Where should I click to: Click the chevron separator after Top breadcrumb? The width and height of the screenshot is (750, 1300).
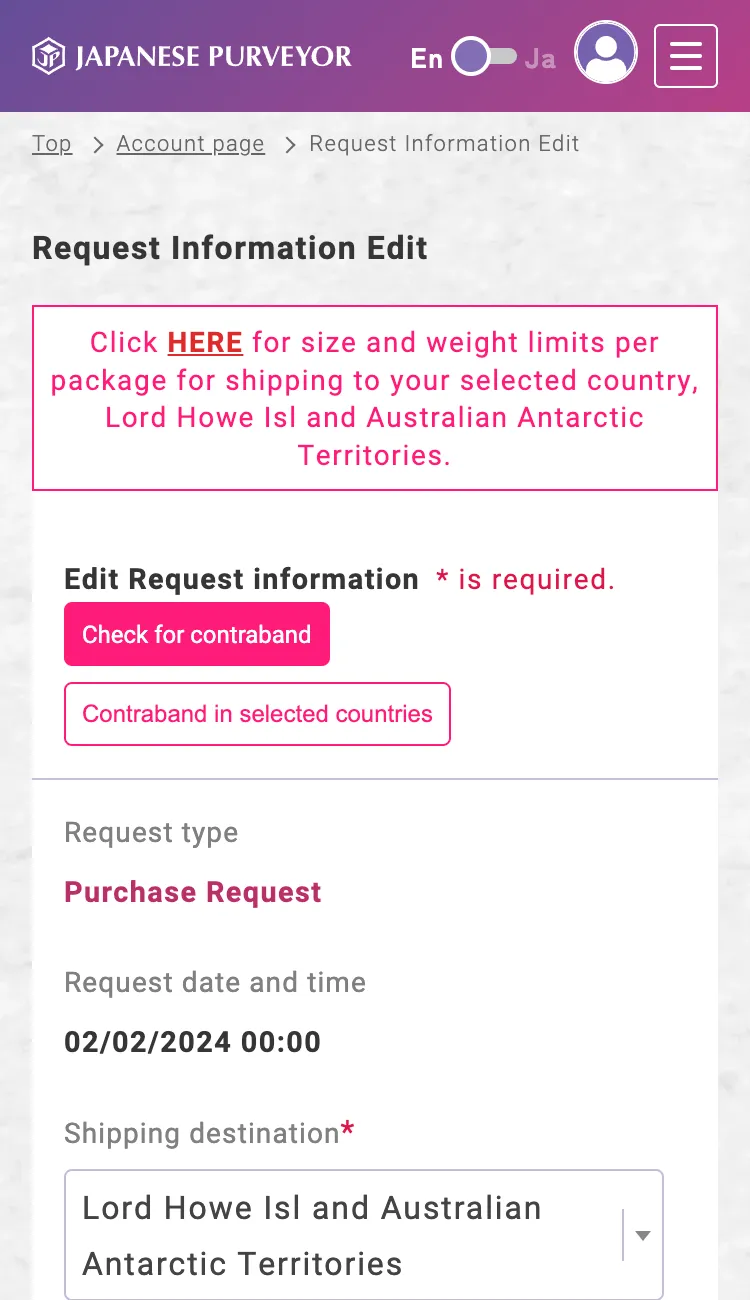[x=98, y=145]
